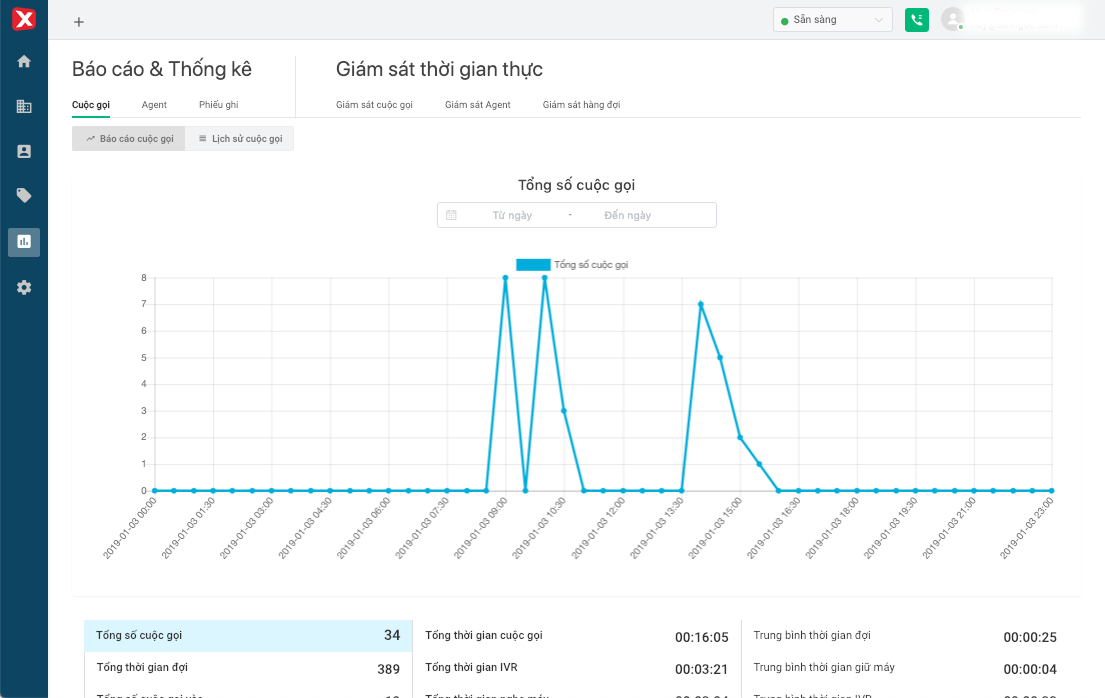Click the 00:03:21 value

tap(701, 669)
